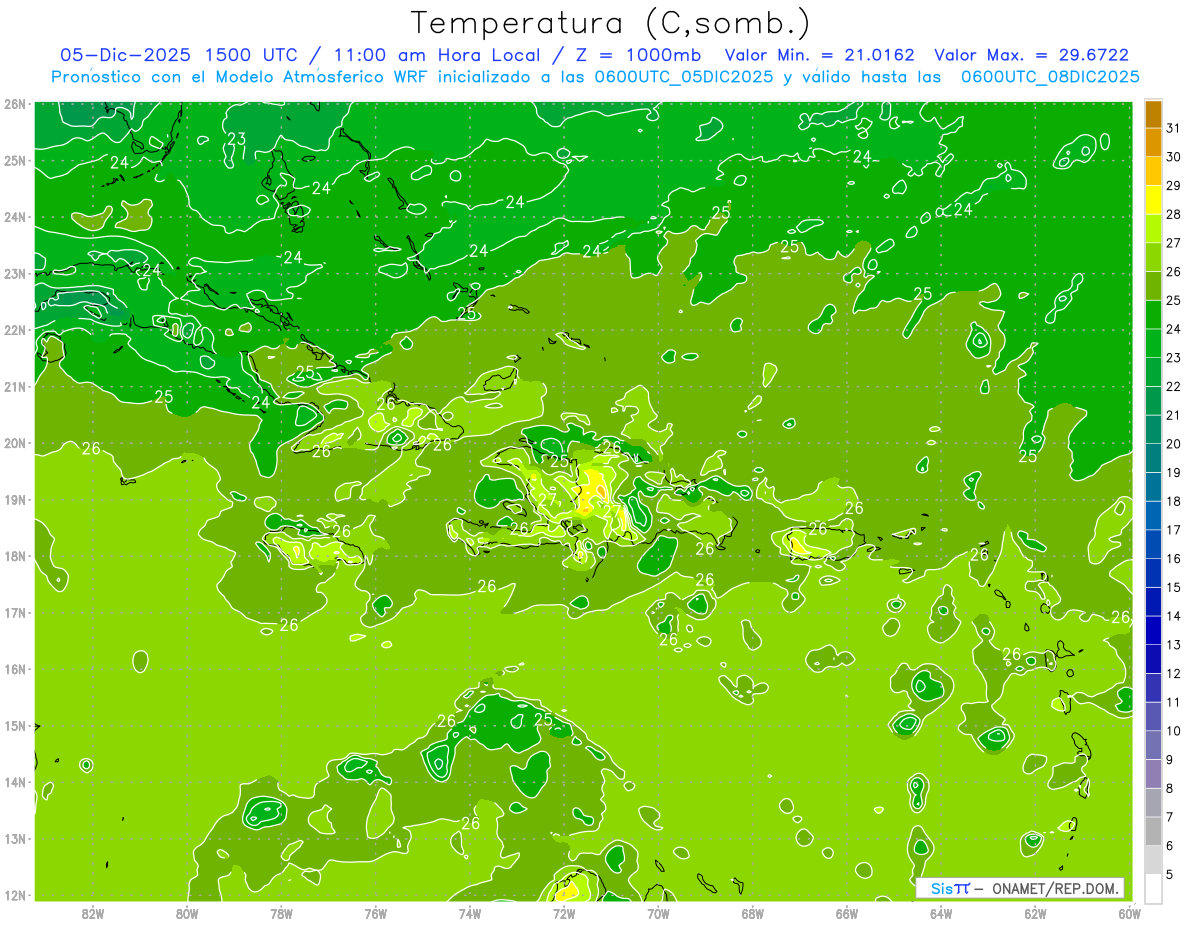Click the "0600UTC_08DIC2025" valid-until timestamp
This screenshot has width=1200, height=927.
click(x=1050, y=77)
